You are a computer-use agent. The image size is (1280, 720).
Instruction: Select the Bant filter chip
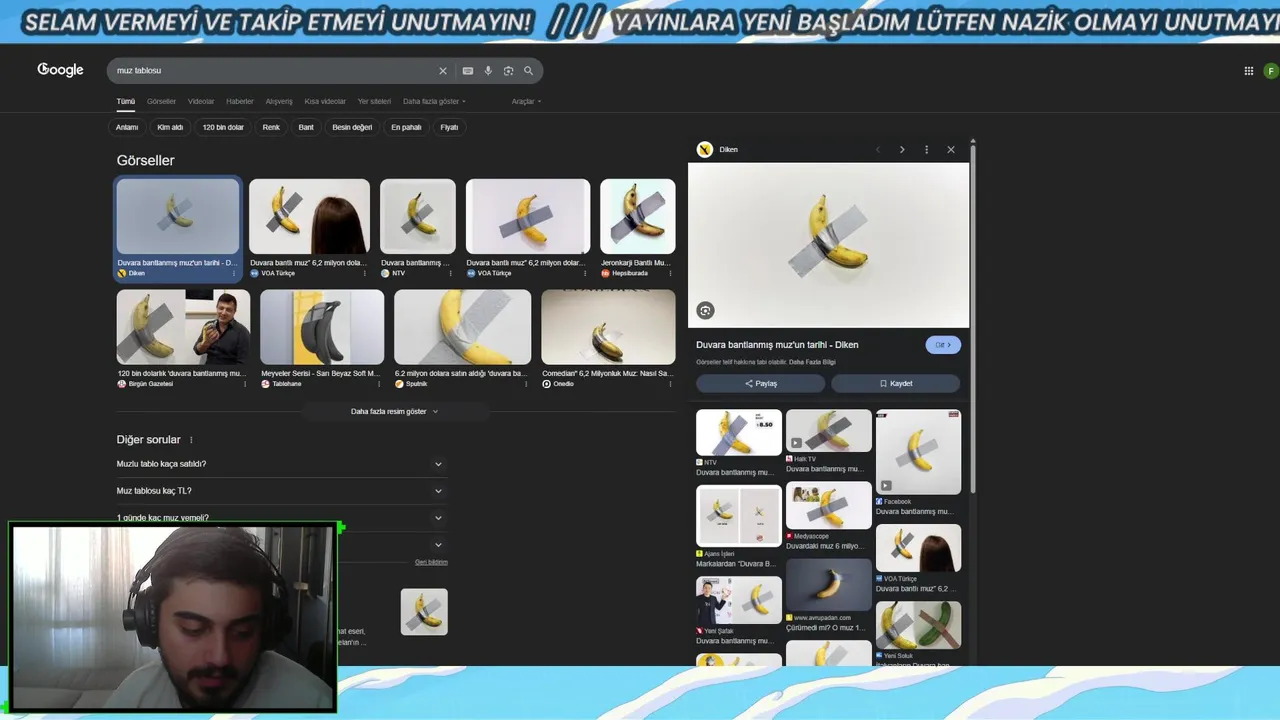tap(306, 127)
